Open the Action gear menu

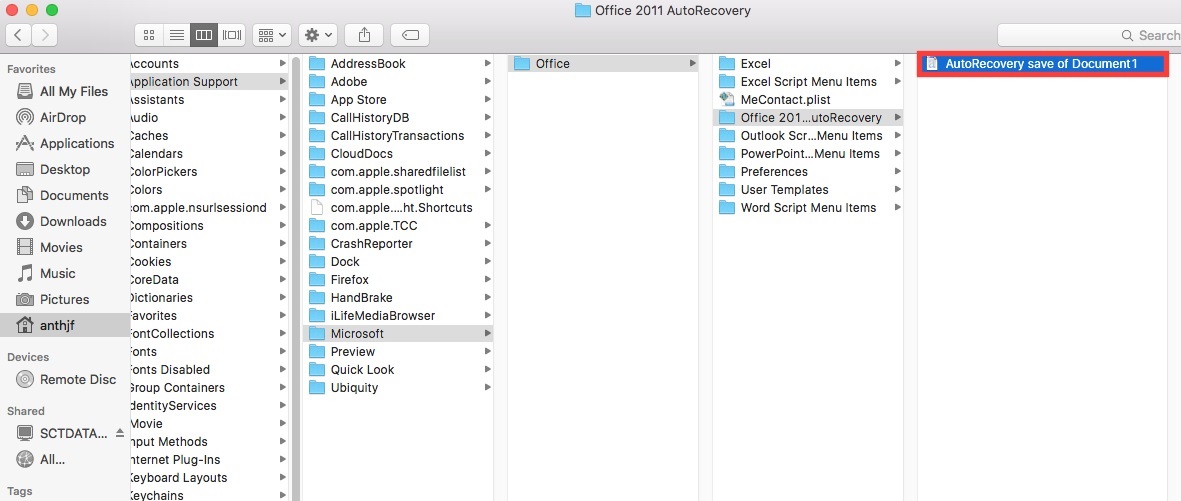coord(318,35)
